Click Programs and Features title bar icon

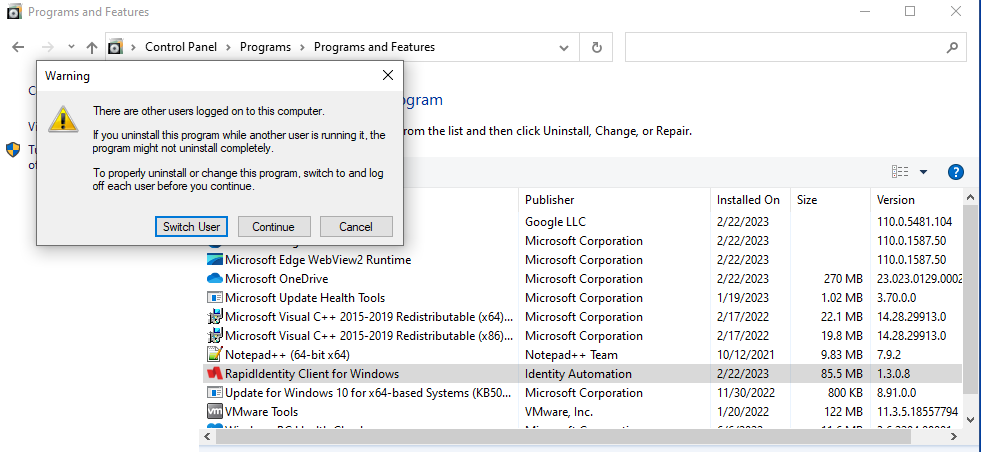coord(14,12)
